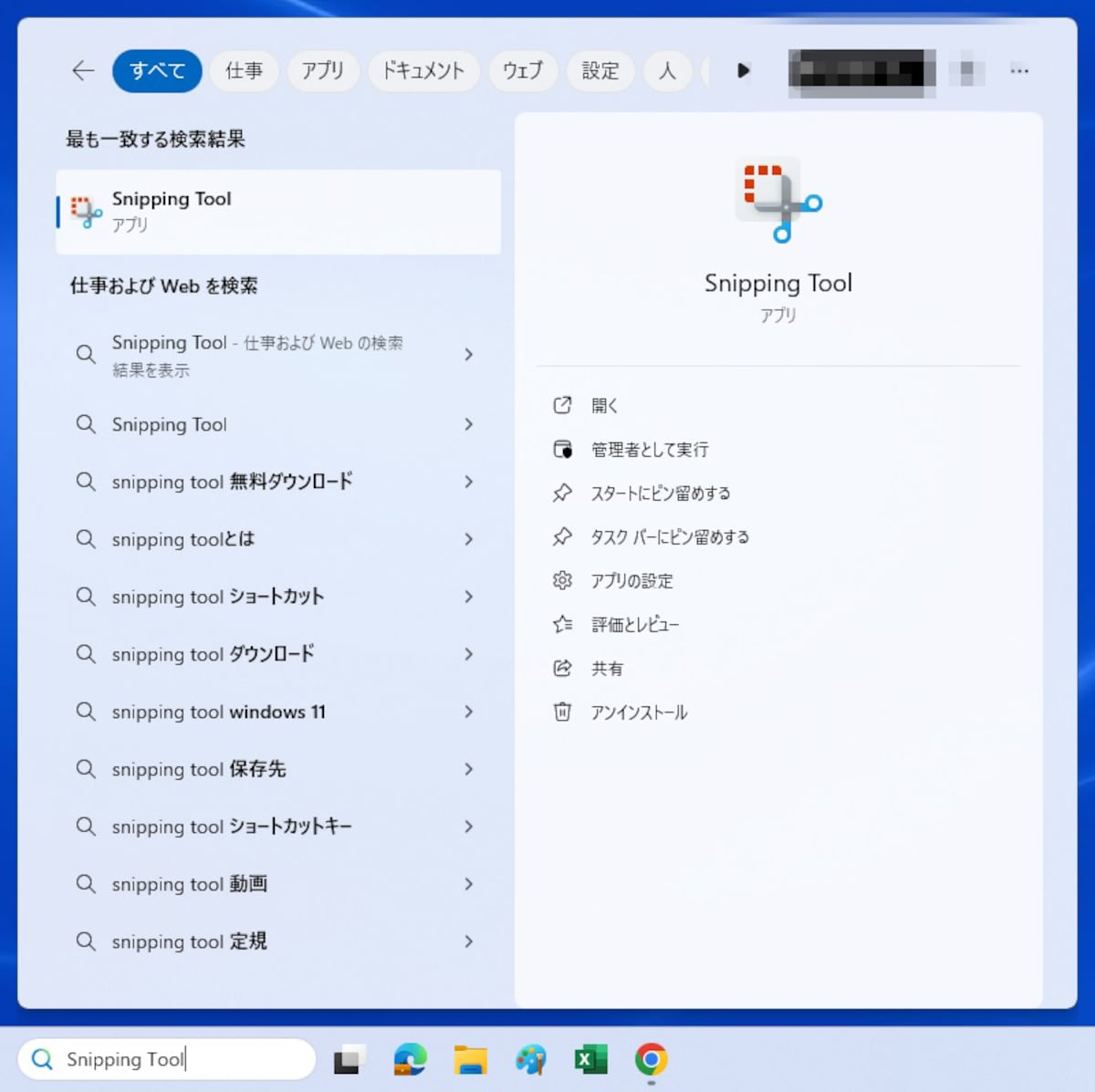
Task: Click search icon beside plain Snipping Tool suggestion
Action: [86, 423]
